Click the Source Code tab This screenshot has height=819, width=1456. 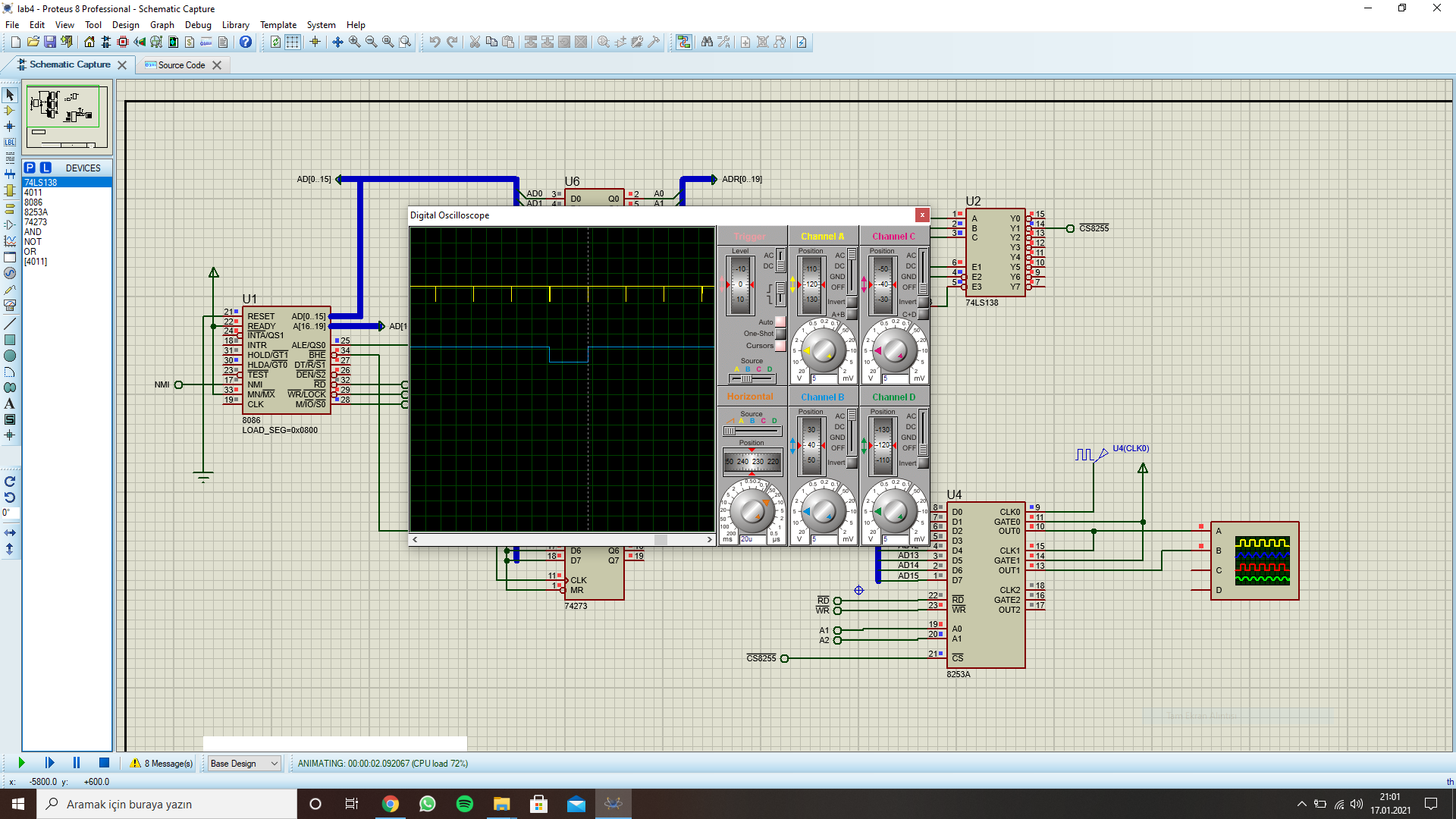178,65
